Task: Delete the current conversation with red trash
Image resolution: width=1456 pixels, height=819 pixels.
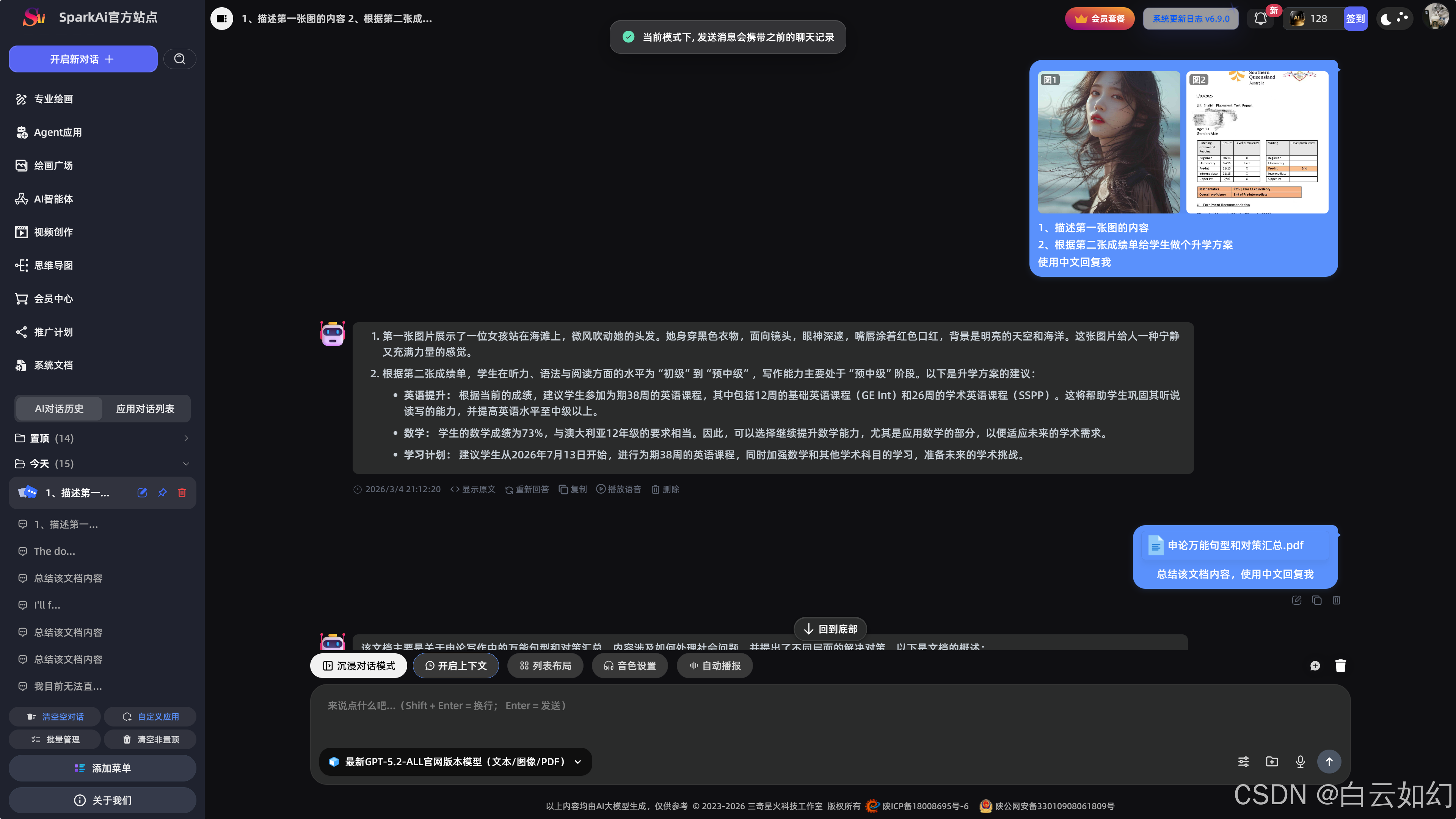Action: (x=182, y=492)
